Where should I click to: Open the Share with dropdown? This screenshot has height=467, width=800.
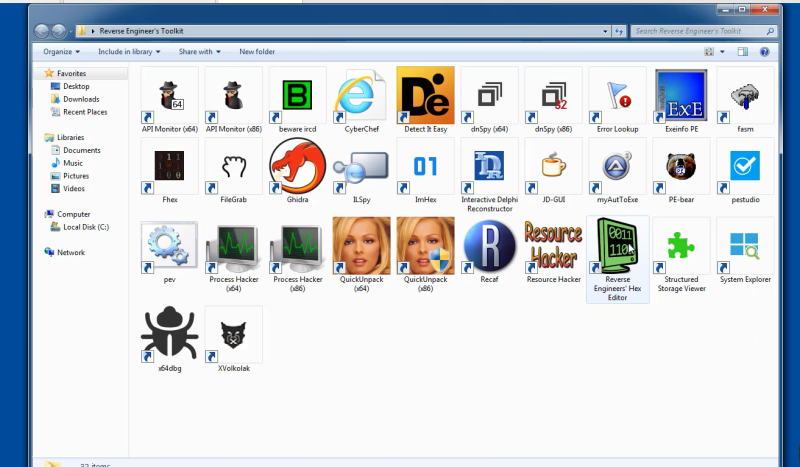[x=199, y=51]
